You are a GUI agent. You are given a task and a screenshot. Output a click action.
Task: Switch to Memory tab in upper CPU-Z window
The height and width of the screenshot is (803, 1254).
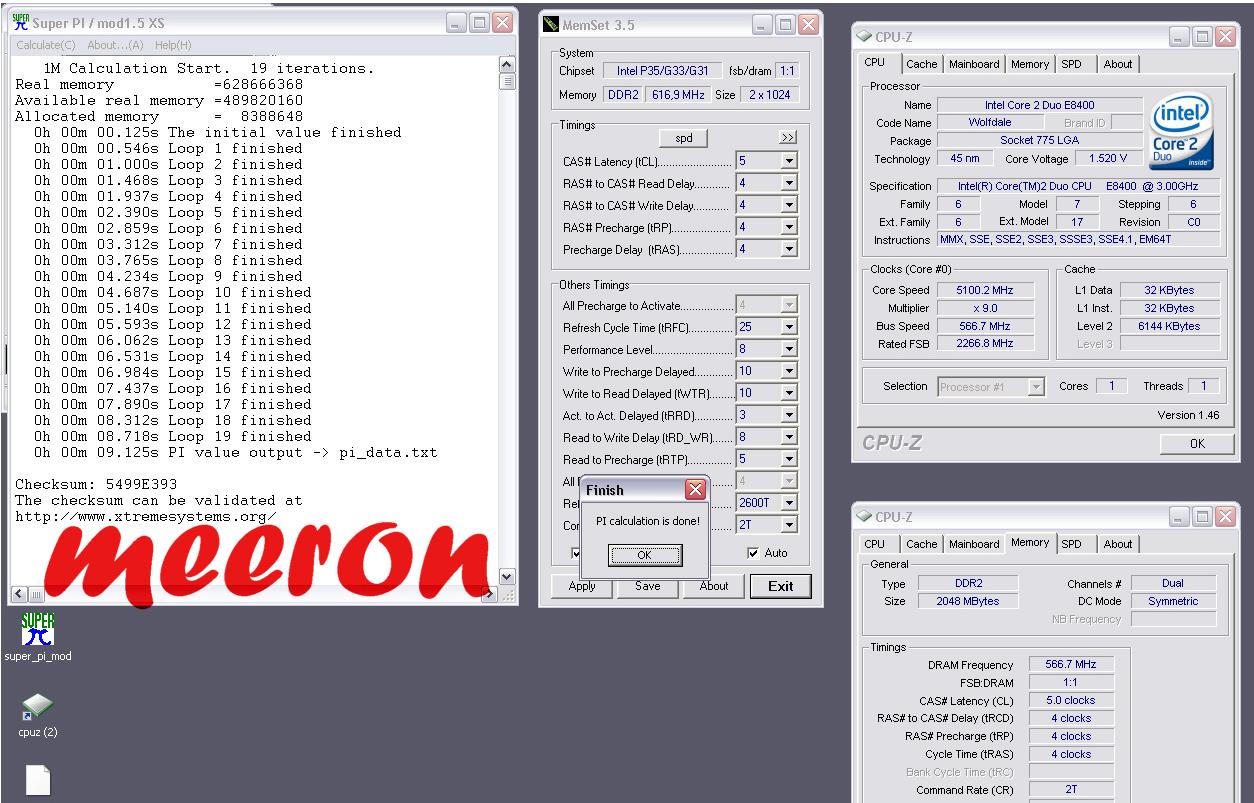1029,64
